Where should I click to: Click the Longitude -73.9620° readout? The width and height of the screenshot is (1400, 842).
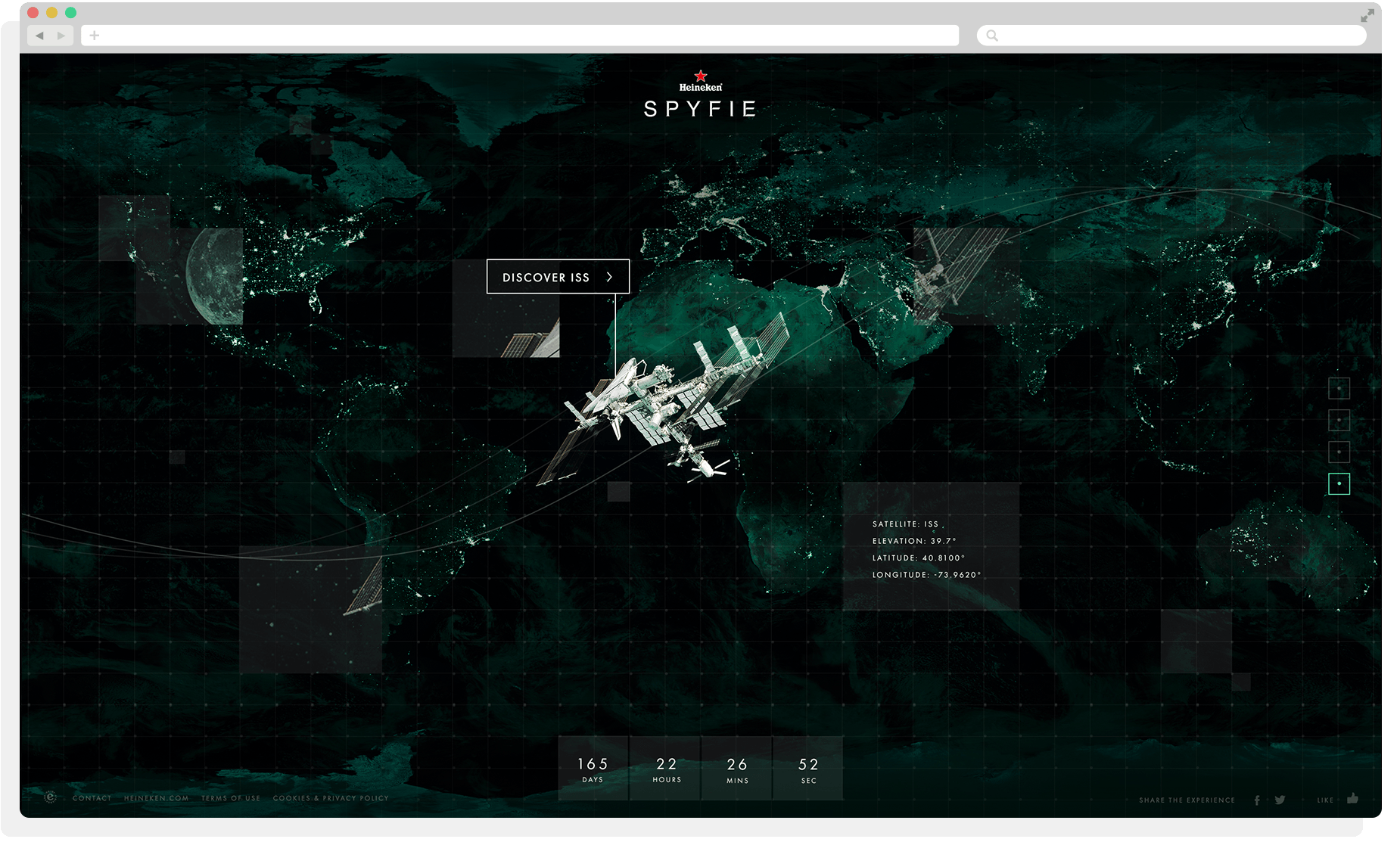(926, 575)
